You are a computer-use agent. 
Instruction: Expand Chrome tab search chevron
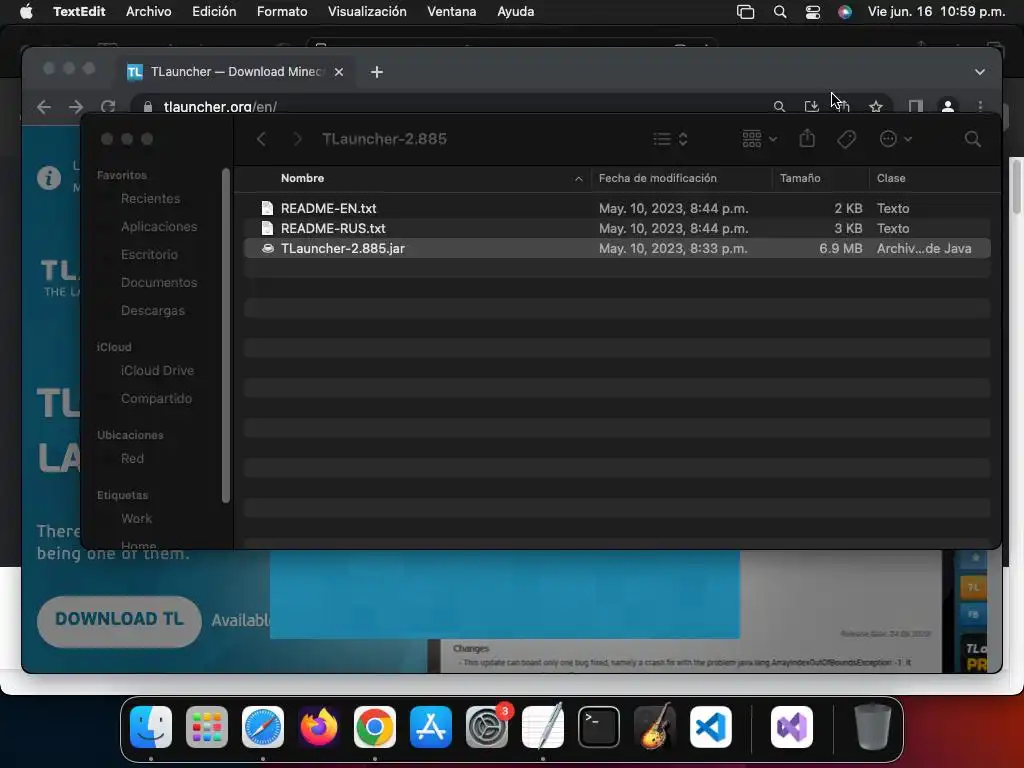(x=980, y=72)
